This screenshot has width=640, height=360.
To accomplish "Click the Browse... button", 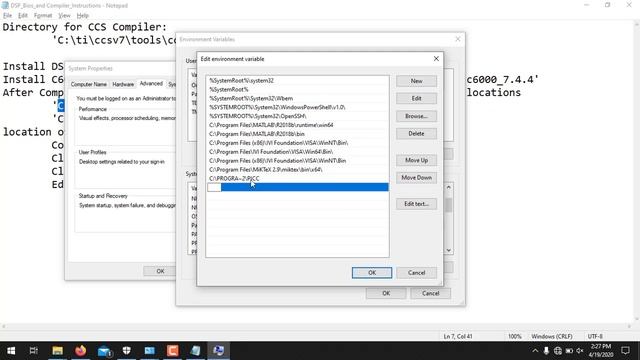I will click(x=416, y=116).
